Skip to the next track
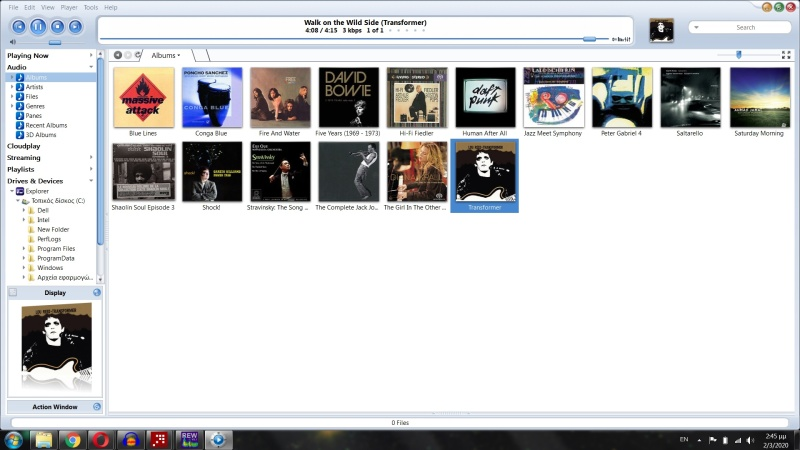The image size is (800, 450). click(75, 27)
